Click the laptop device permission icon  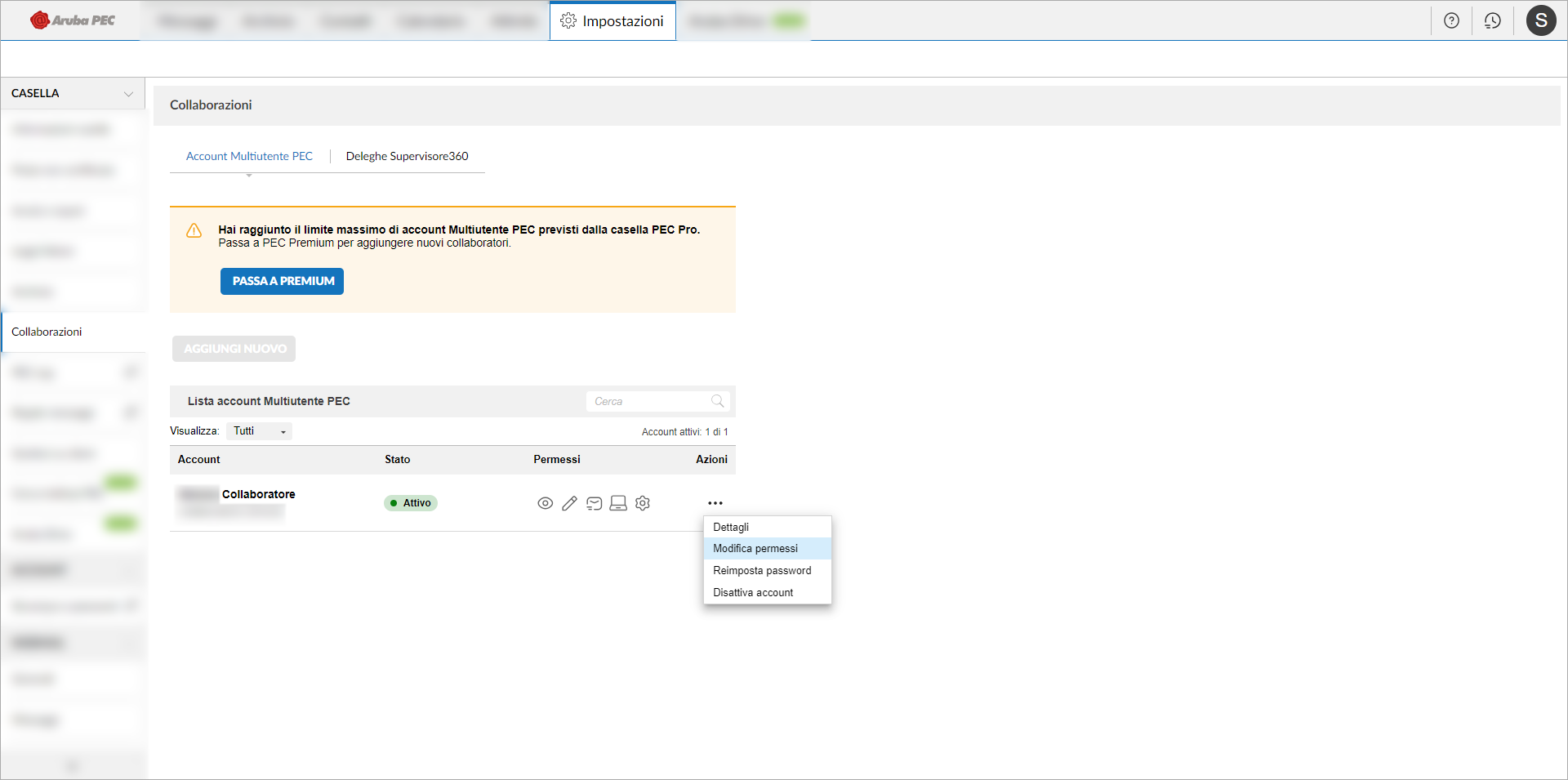pos(618,503)
